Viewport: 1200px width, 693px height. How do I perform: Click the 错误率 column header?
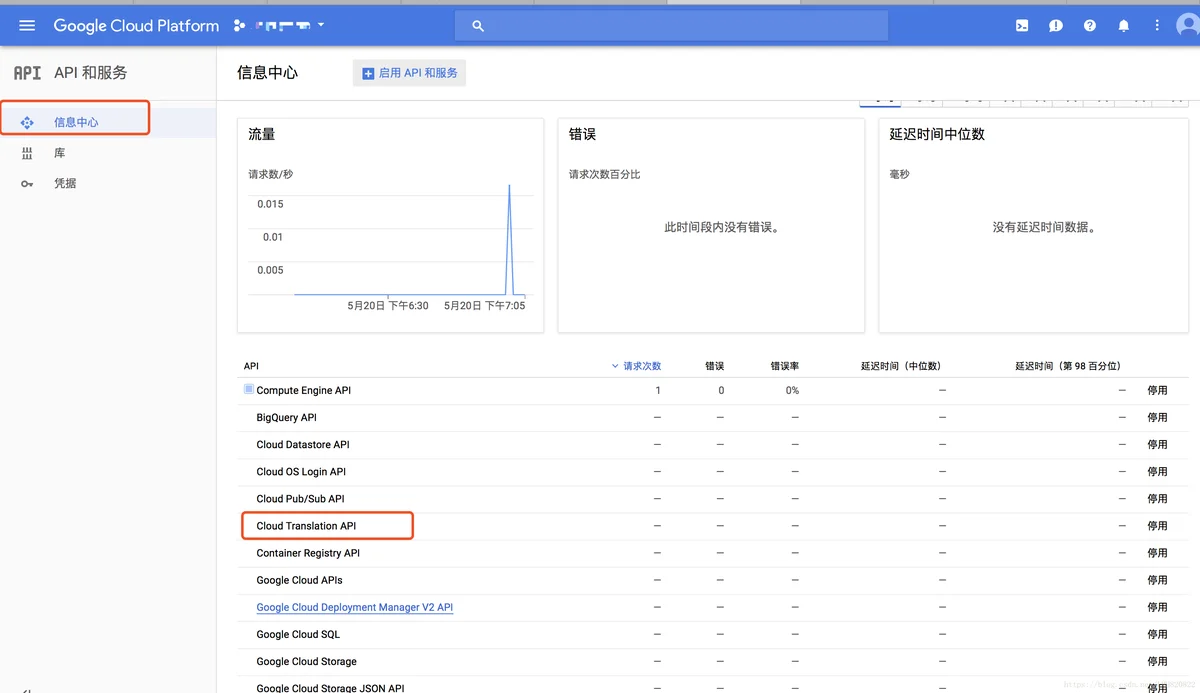[x=784, y=366]
